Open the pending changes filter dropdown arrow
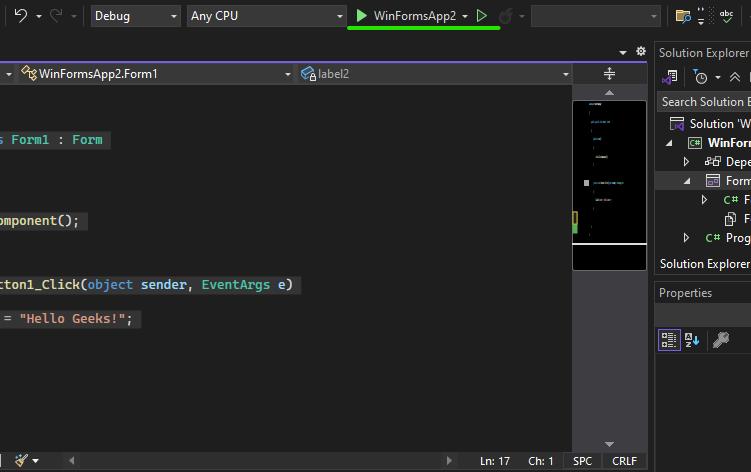 coord(717,77)
